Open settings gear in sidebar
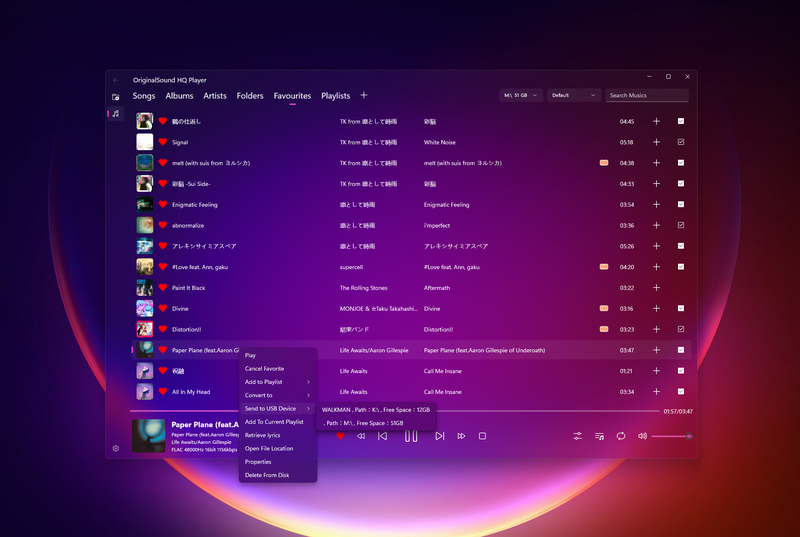 [x=116, y=448]
